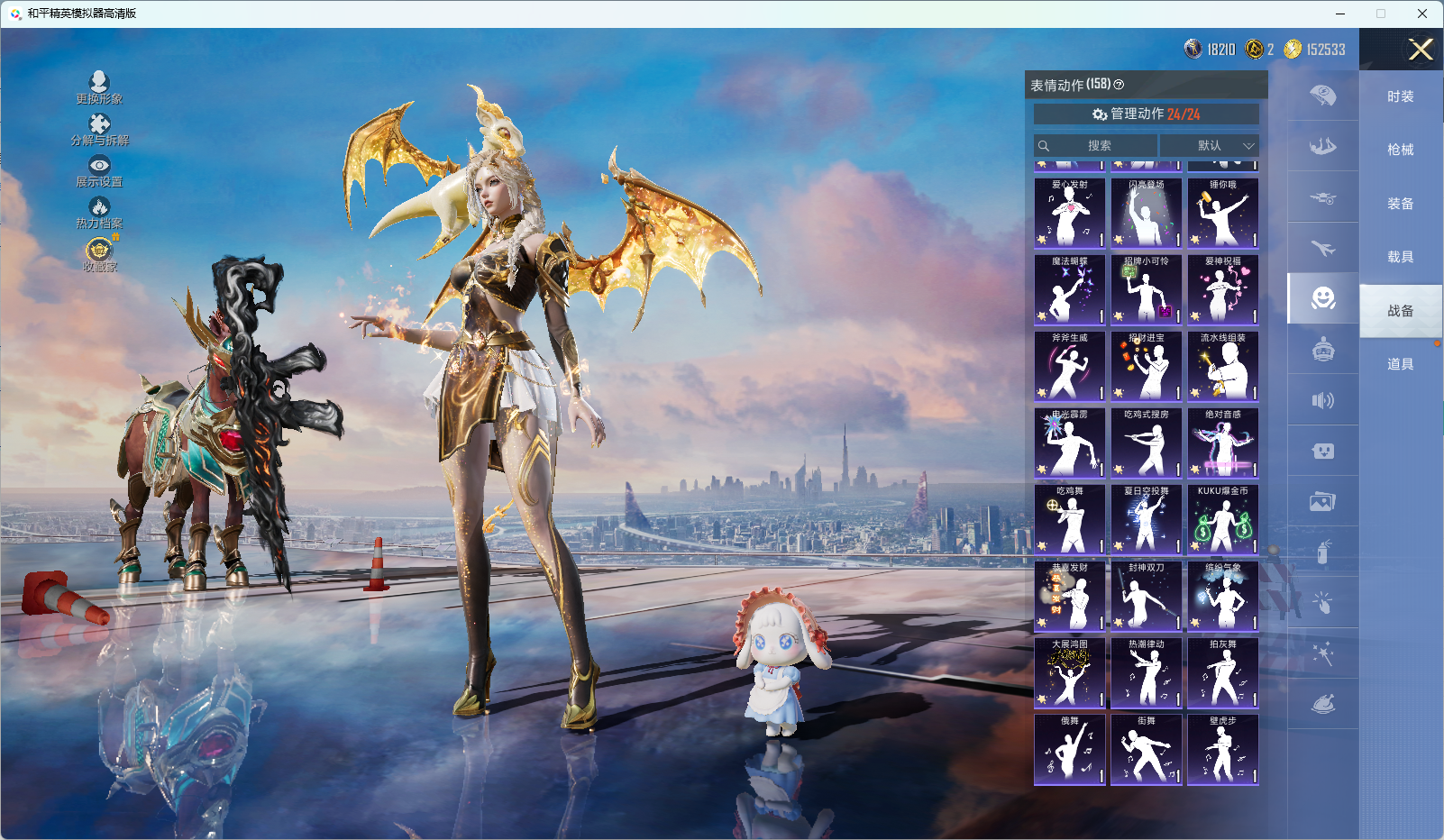Expand the 默认 sort dropdown

(x=1210, y=145)
